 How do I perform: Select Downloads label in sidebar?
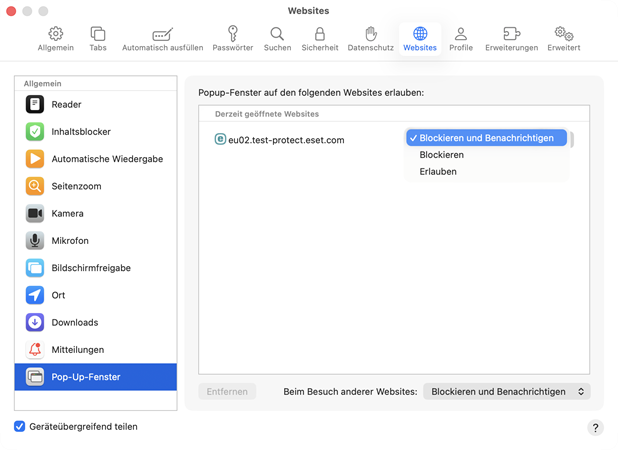(x=75, y=322)
